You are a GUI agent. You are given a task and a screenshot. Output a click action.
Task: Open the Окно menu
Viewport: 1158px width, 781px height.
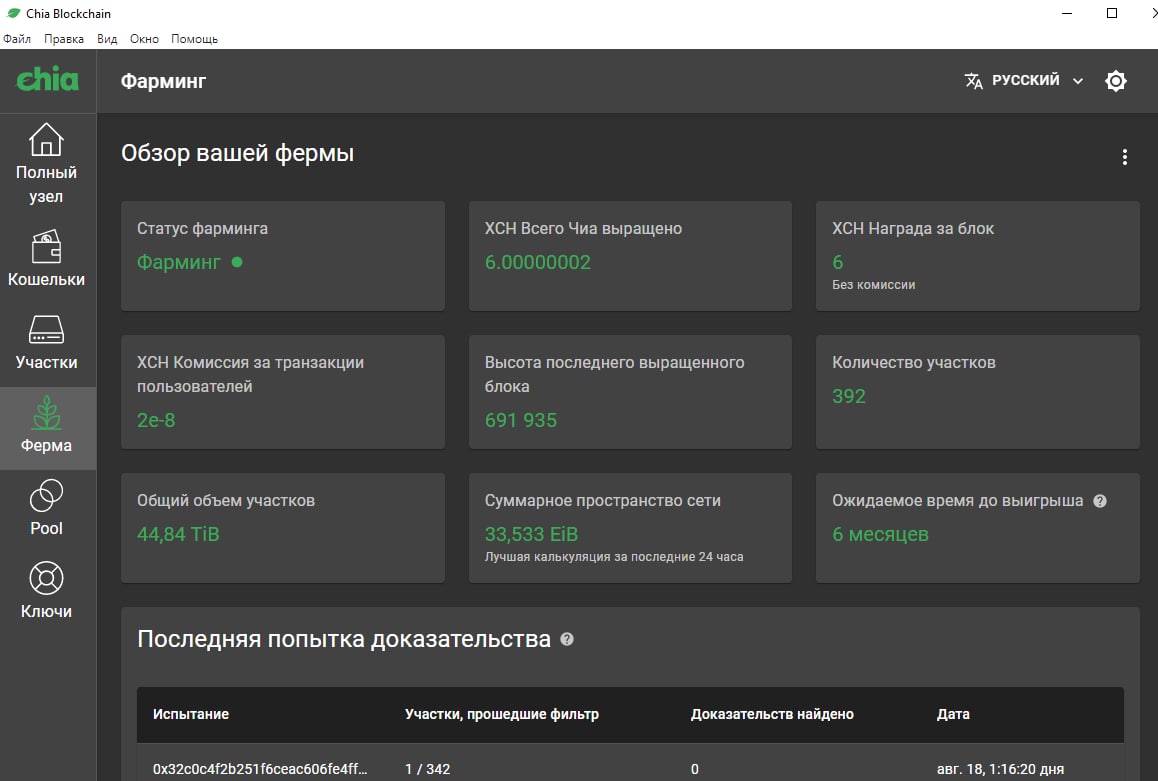(144, 39)
